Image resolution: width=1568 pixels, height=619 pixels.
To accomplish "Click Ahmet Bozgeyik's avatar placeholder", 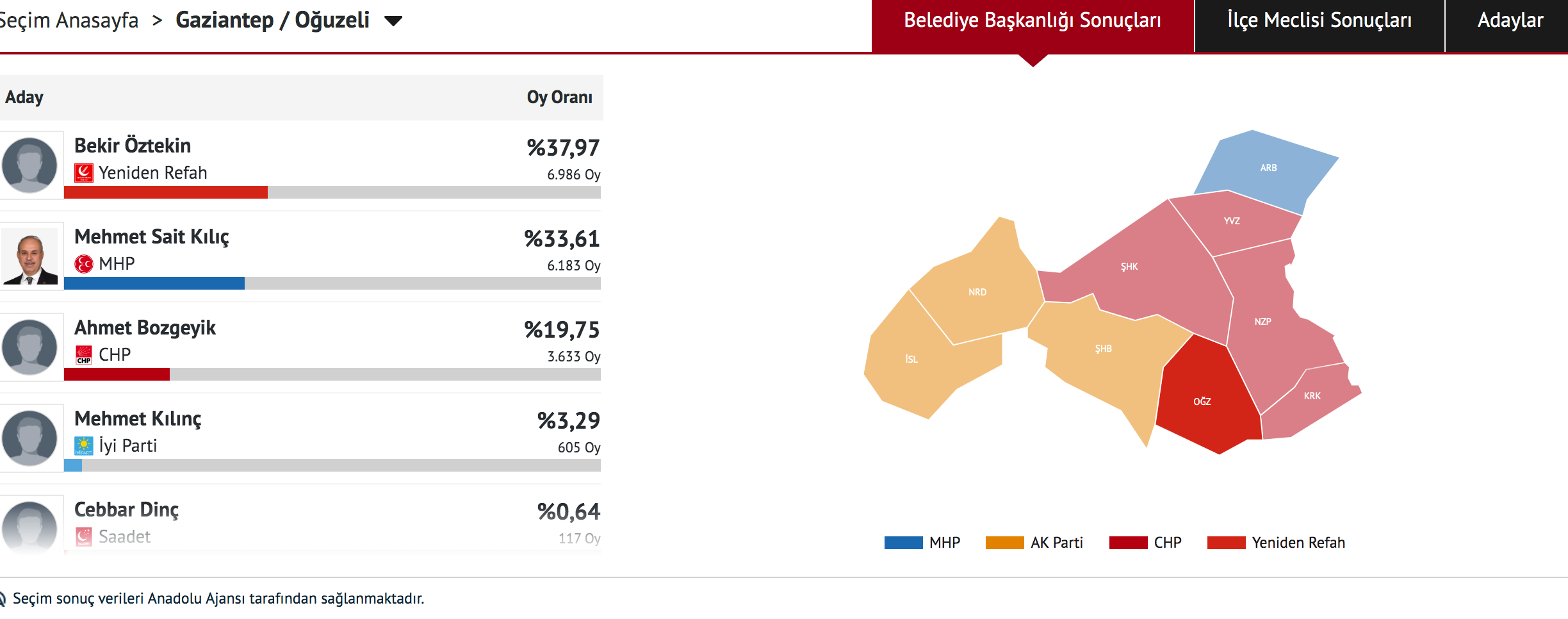I will (x=30, y=347).
